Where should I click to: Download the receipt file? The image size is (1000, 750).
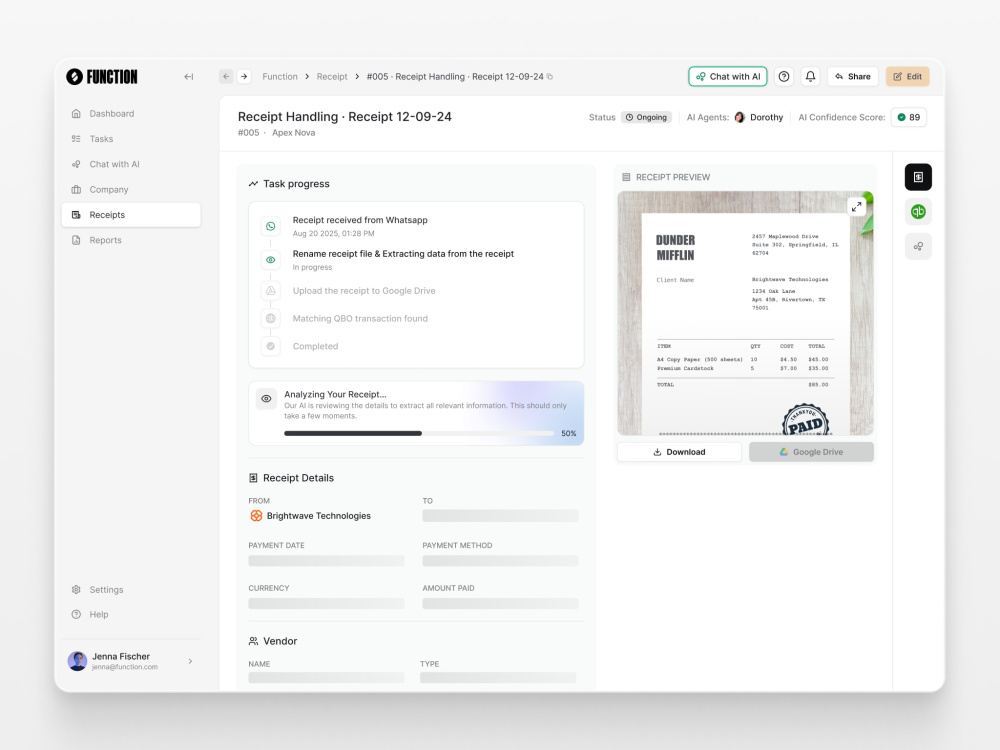point(679,452)
